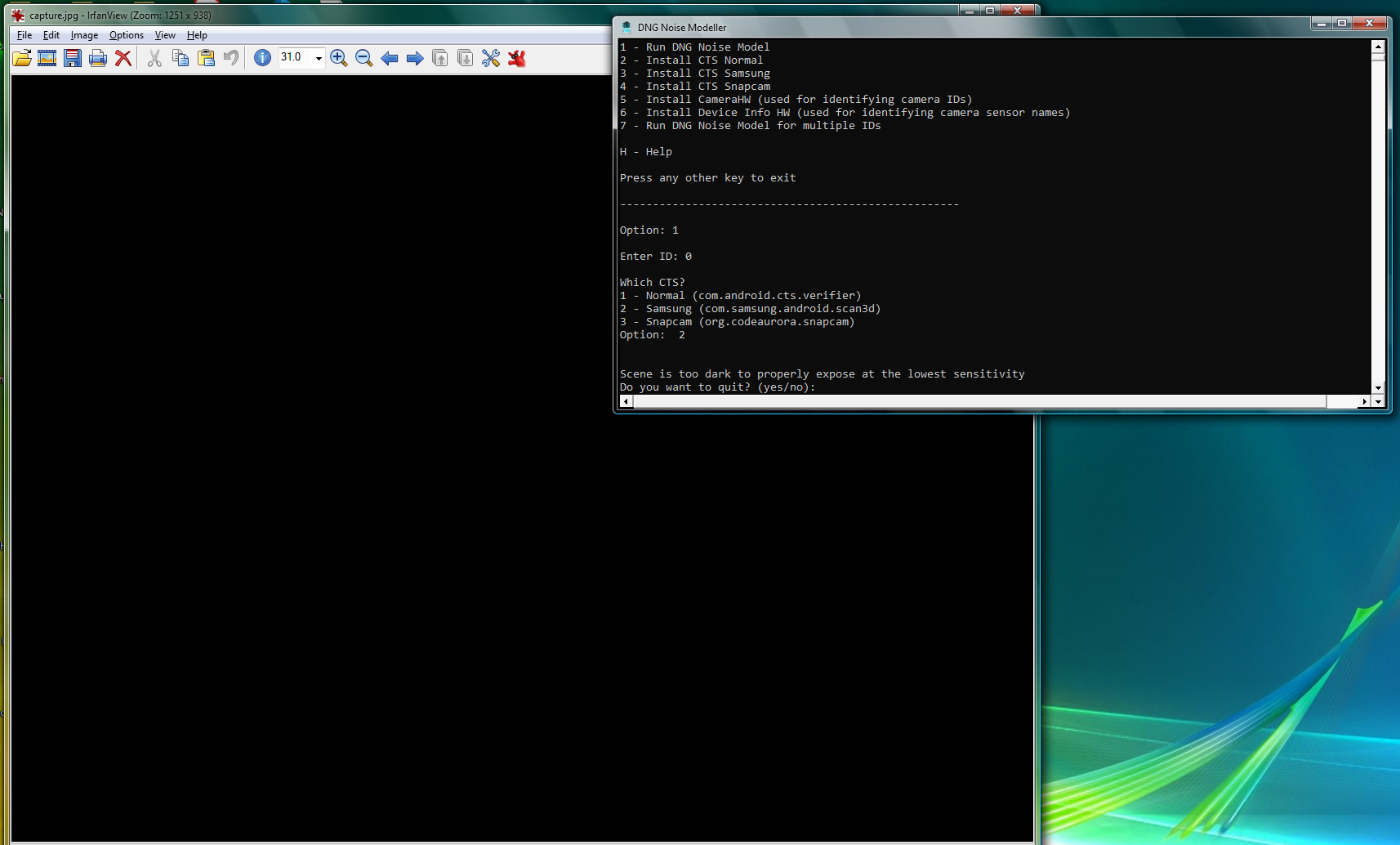Viewport: 1400px width, 845px height.
Task: Click the 'Install CameraHW' console line
Action: (x=796, y=100)
